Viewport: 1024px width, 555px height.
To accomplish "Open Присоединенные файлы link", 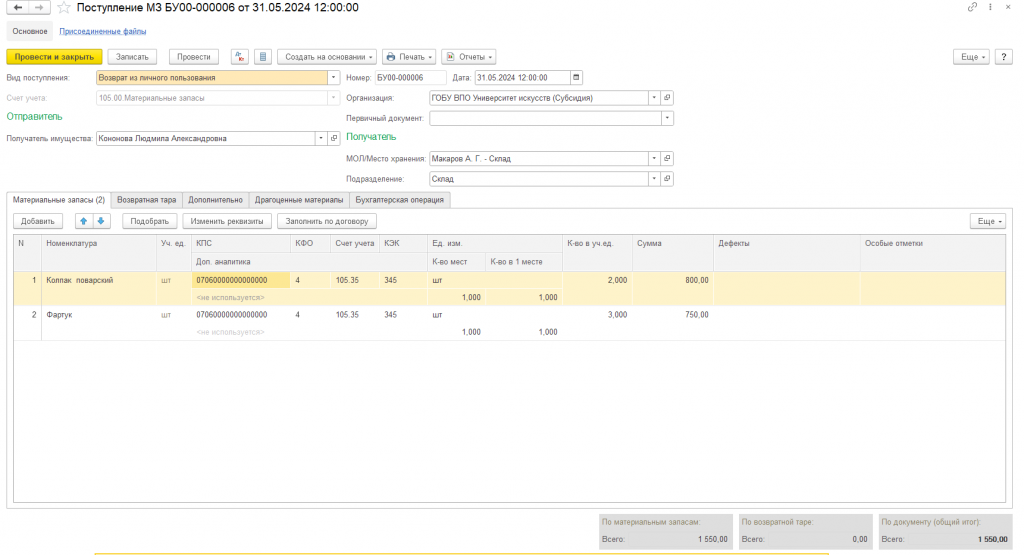I will pos(103,31).
